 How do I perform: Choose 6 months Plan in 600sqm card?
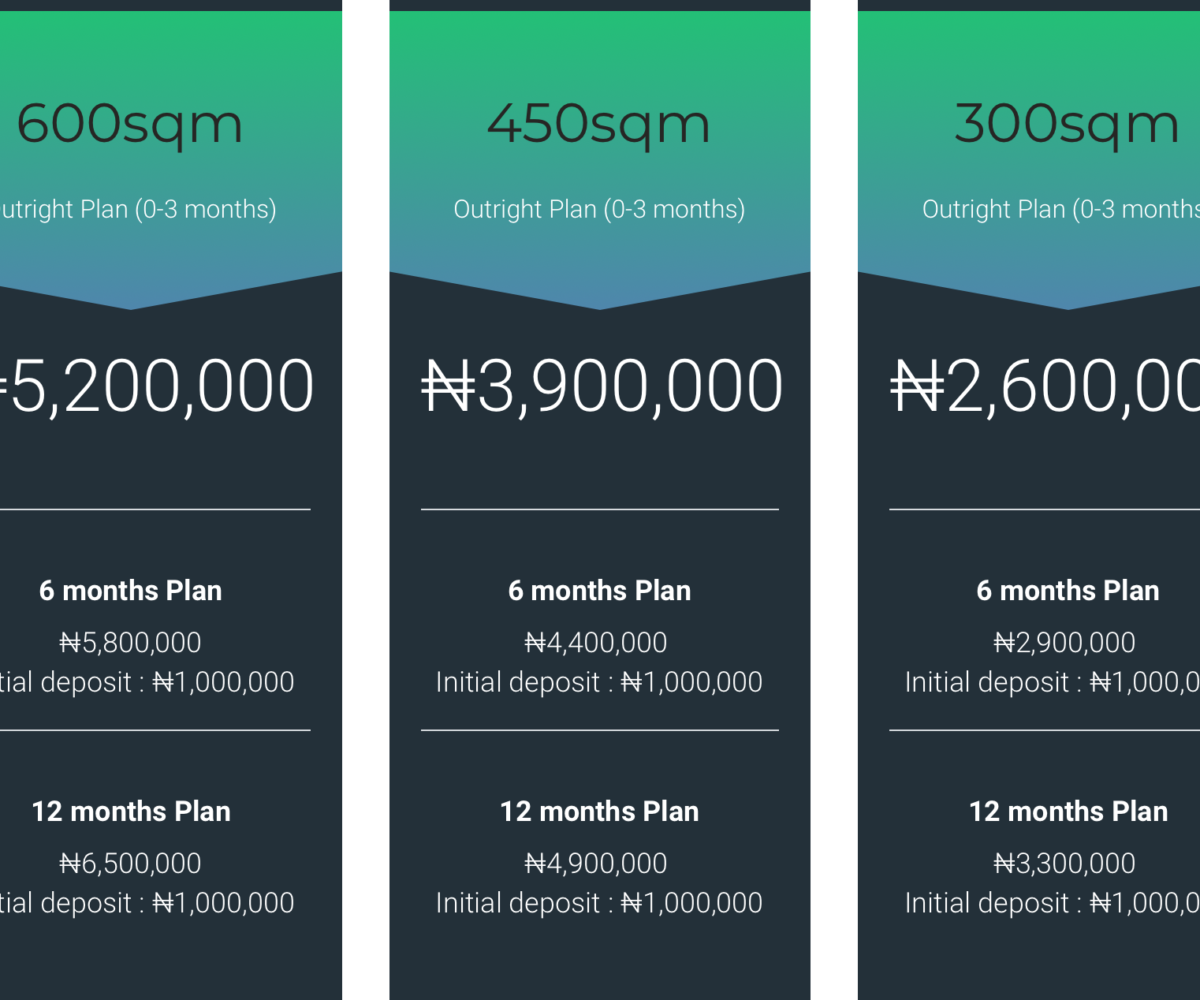[x=130, y=591]
